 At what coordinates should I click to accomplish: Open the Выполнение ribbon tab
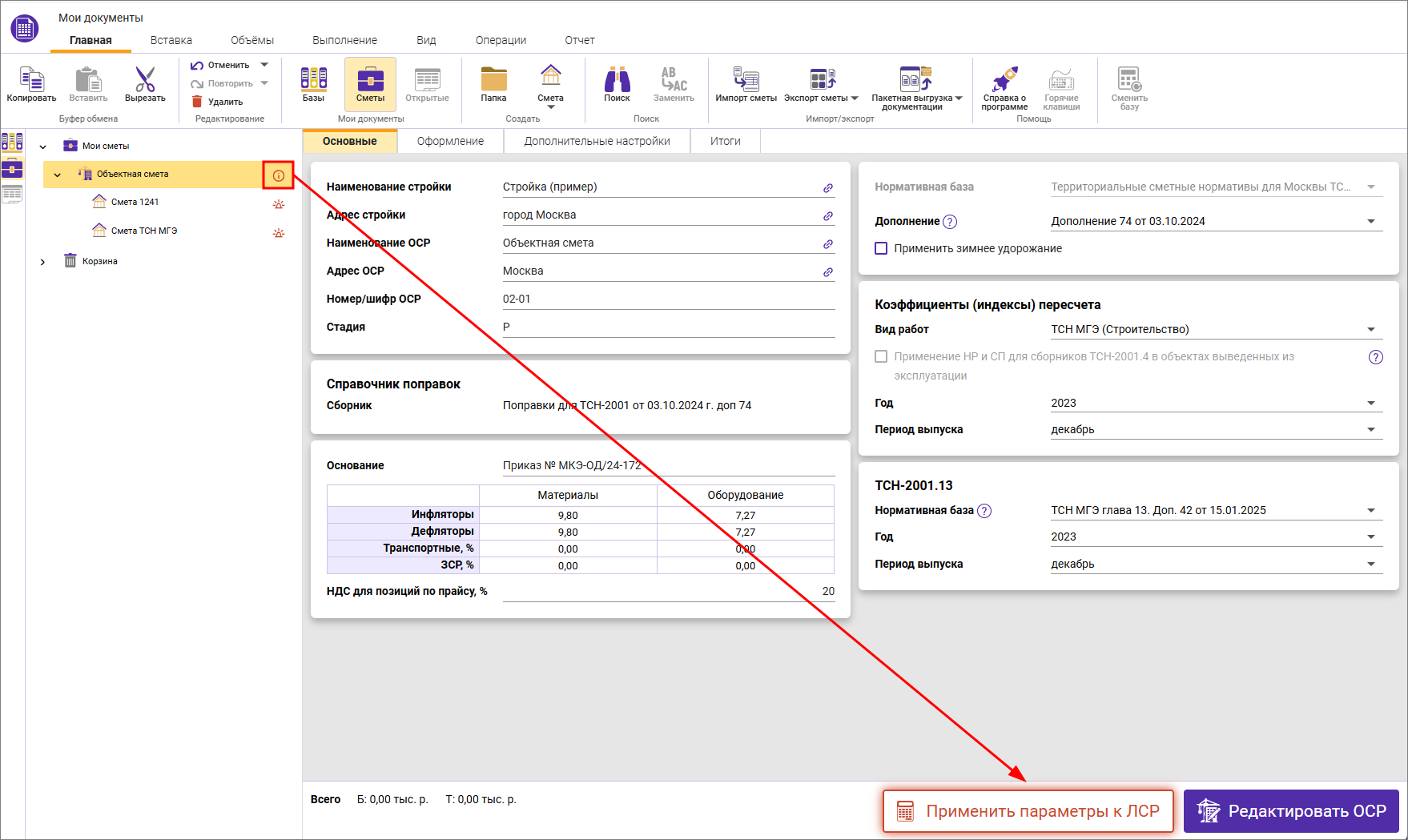pos(344,40)
